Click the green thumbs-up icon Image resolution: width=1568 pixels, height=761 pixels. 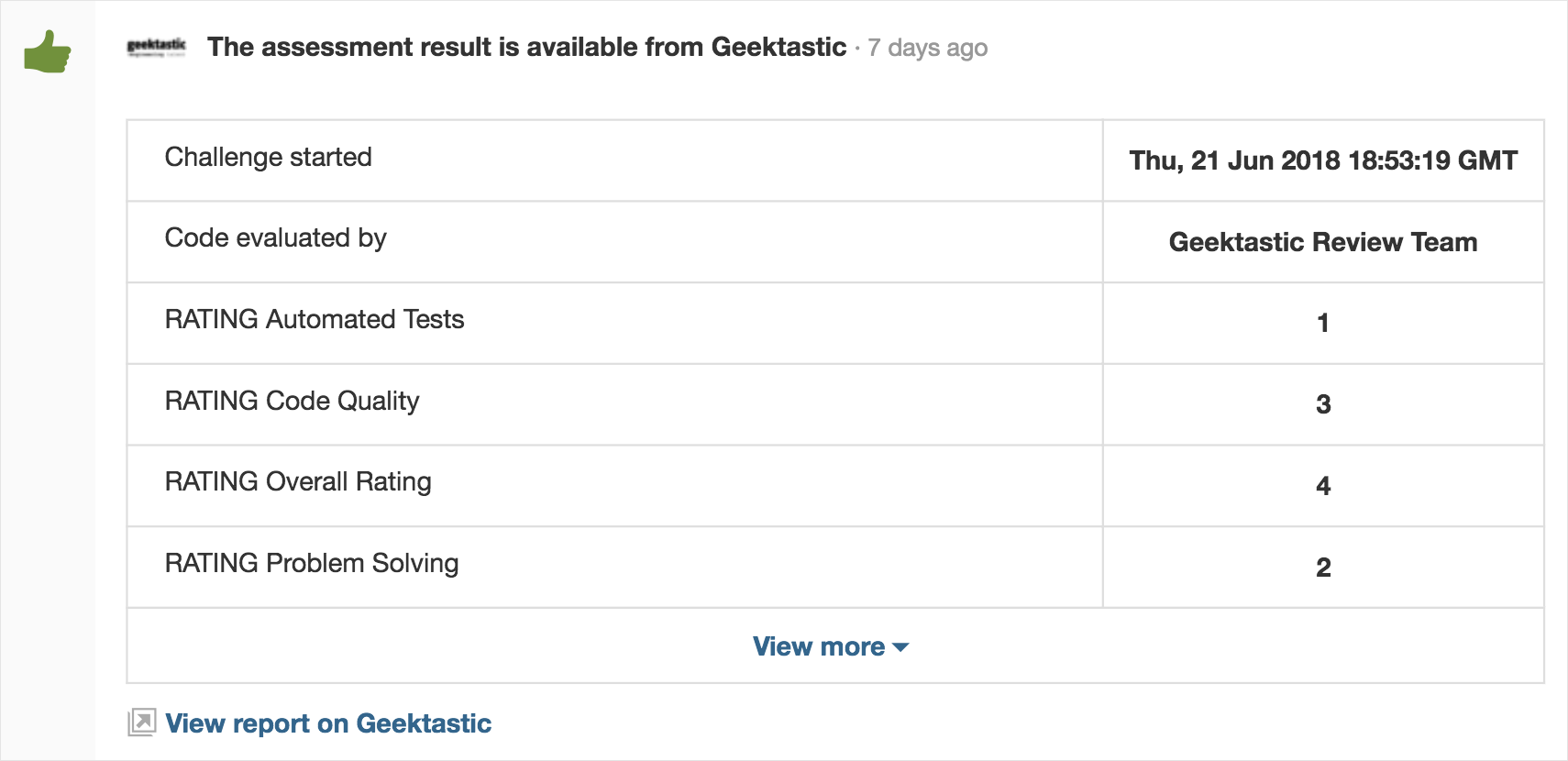(48, 52)
